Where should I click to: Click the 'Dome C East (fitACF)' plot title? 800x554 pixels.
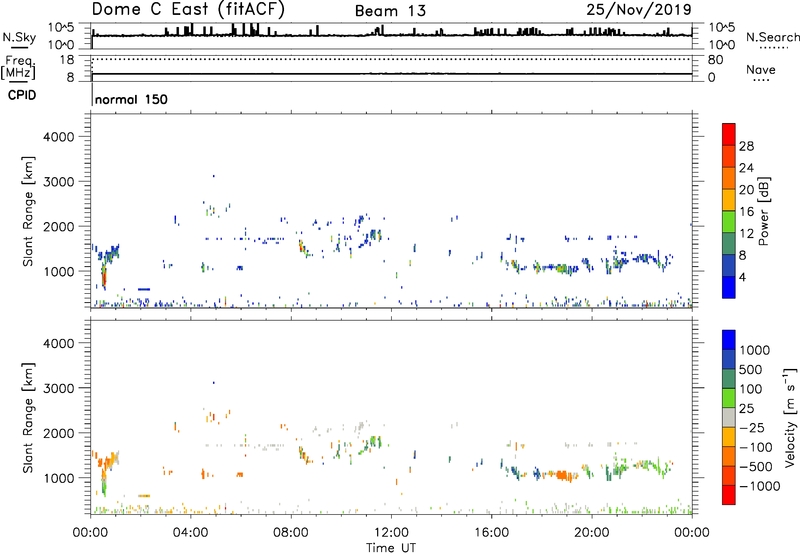[188, 9]
